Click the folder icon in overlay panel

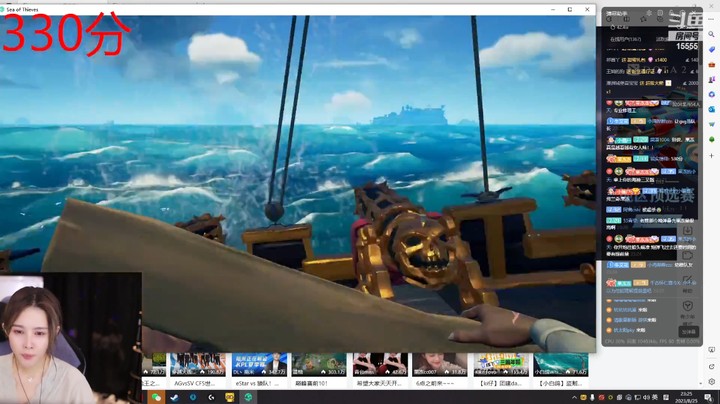coord(687,255)
